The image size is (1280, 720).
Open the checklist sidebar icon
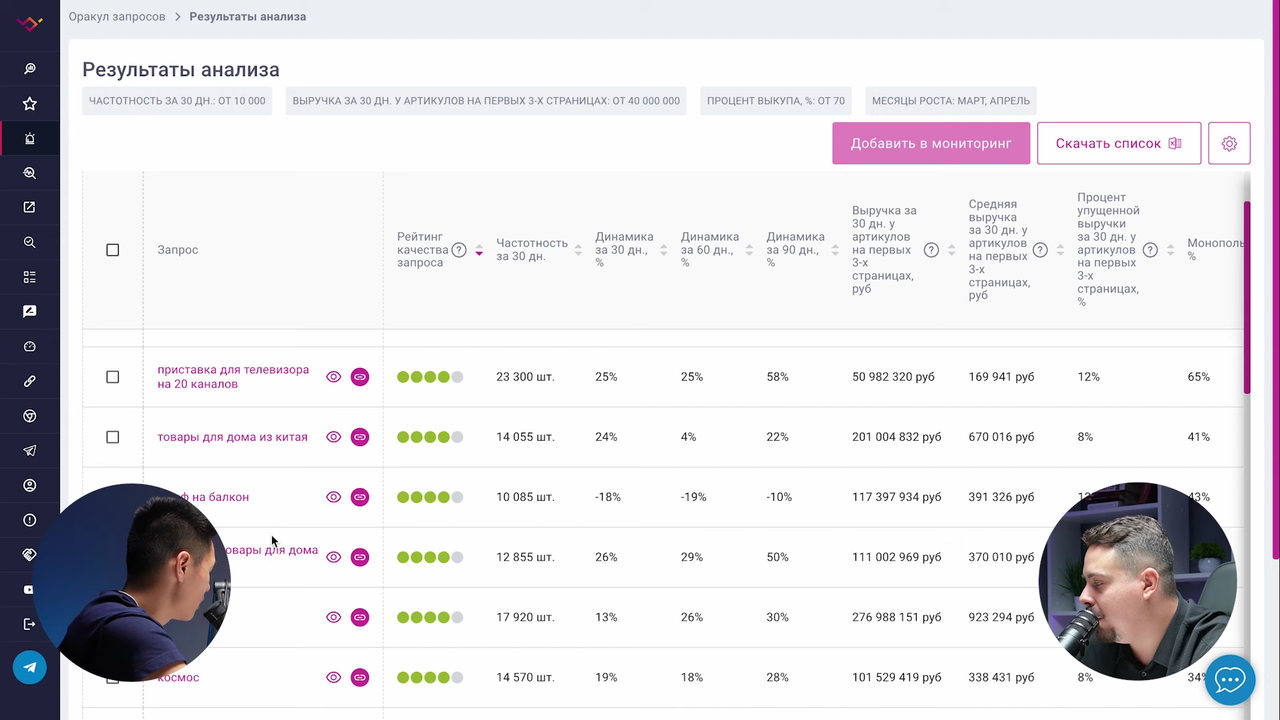tap(30, 277)
